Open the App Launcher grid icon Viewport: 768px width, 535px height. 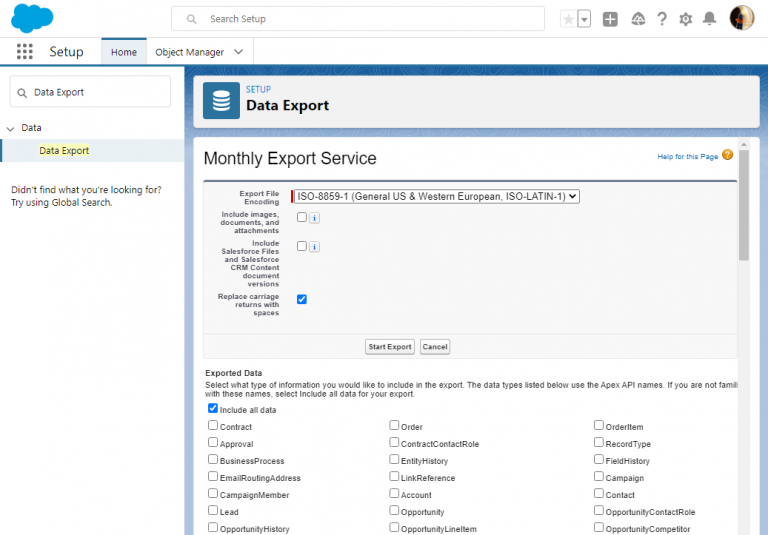(x=25, y=52)
